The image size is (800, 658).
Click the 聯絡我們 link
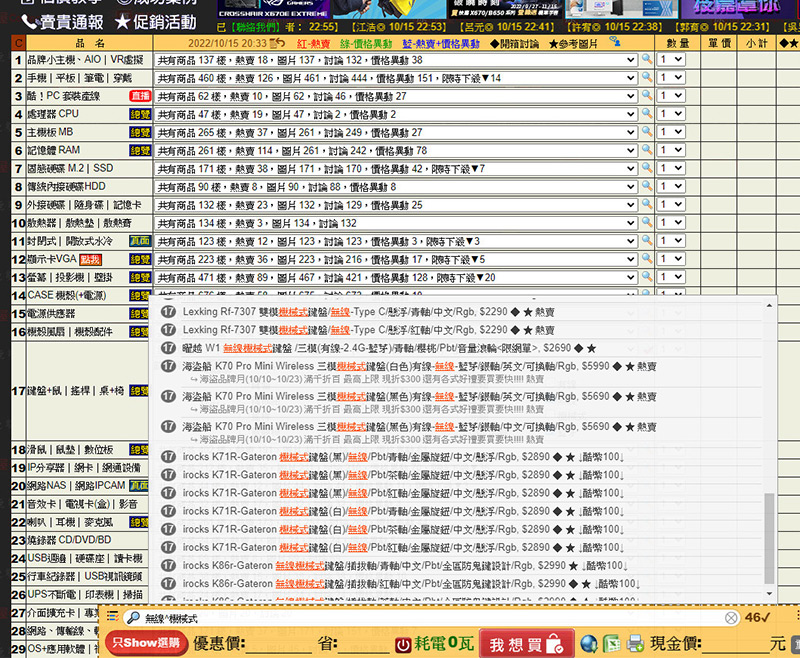pos(255,27)
